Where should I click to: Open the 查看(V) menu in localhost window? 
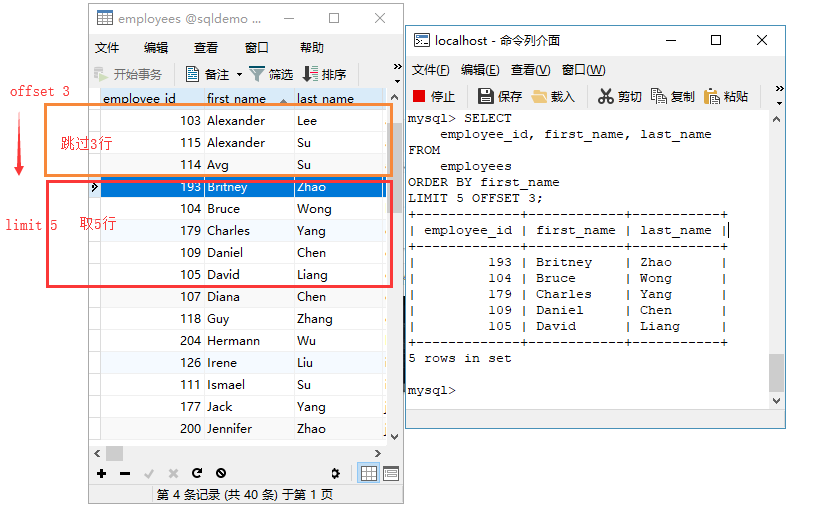click(530, 70)
